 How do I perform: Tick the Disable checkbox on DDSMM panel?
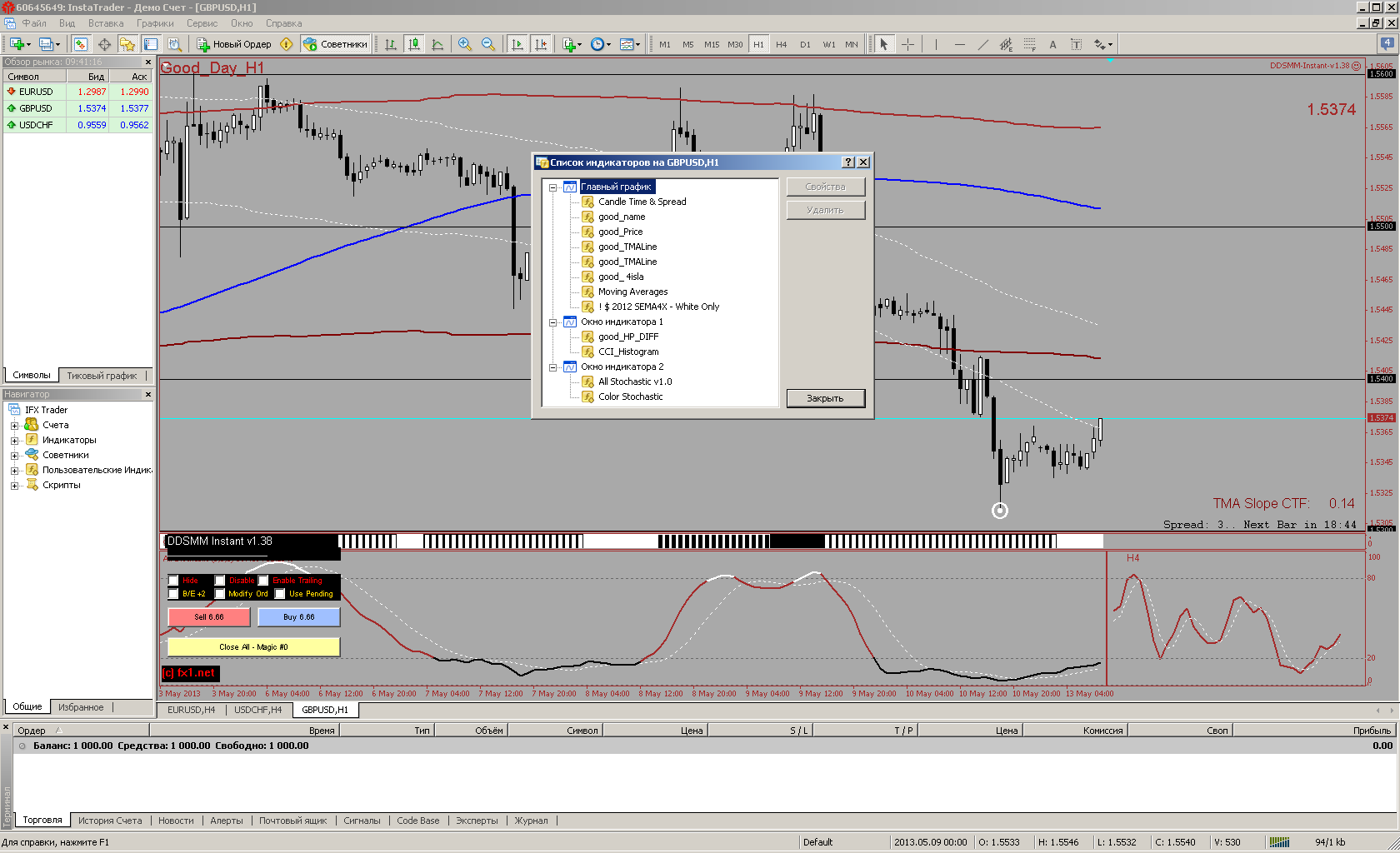(x=220, y=581)
